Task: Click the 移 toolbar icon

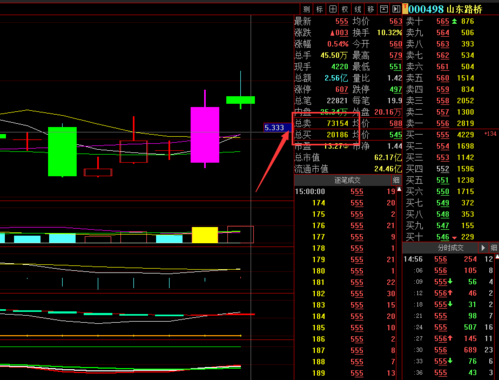Action: (371, 9)
